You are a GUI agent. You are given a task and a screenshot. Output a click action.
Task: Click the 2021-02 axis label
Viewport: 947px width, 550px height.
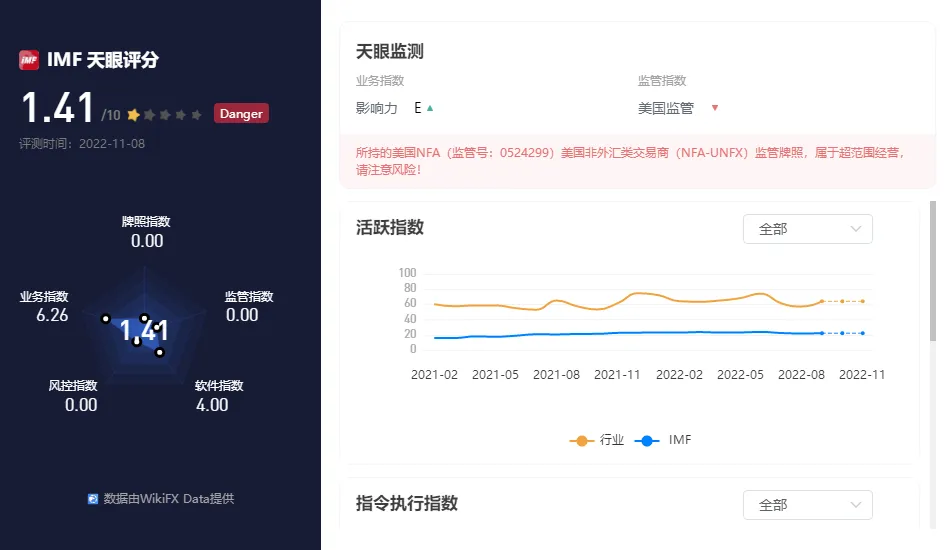434,375
